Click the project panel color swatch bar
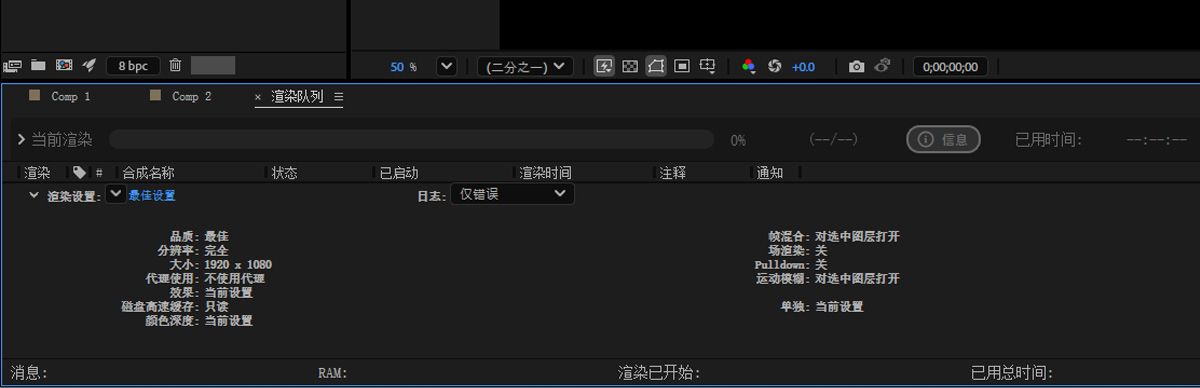The width and height of the screenshot is (1200, 388). click(x=213, y=66)
